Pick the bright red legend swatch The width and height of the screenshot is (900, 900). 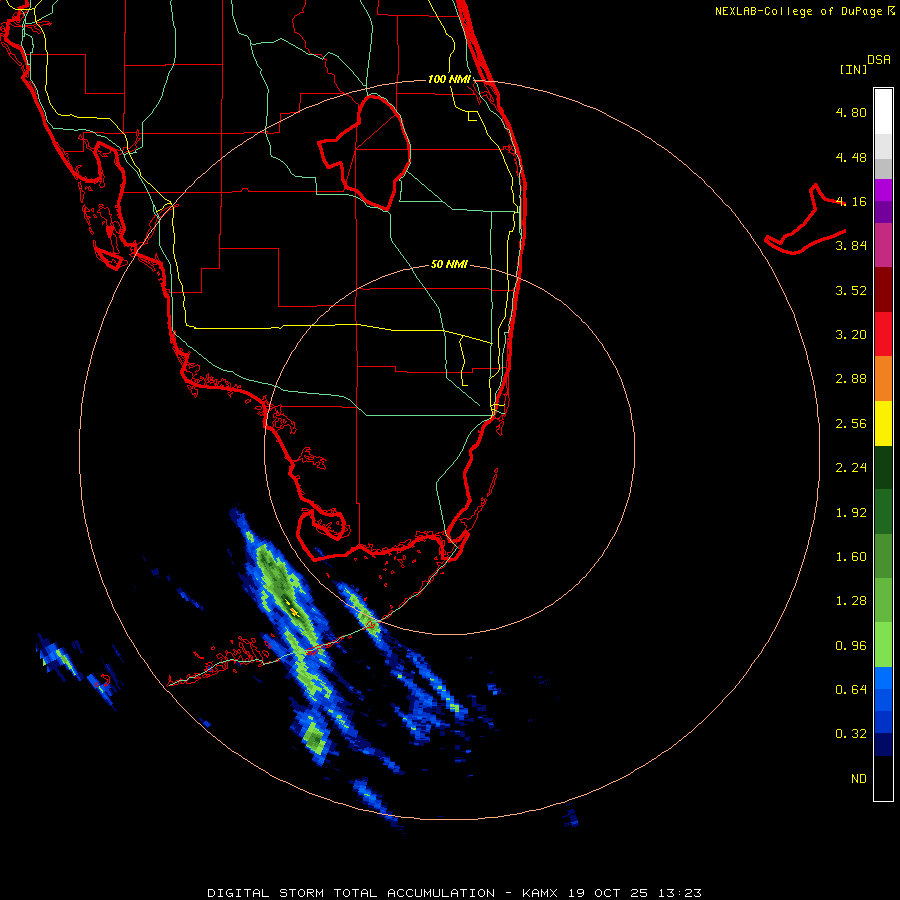pyautogui.click(x=883, y=334)
